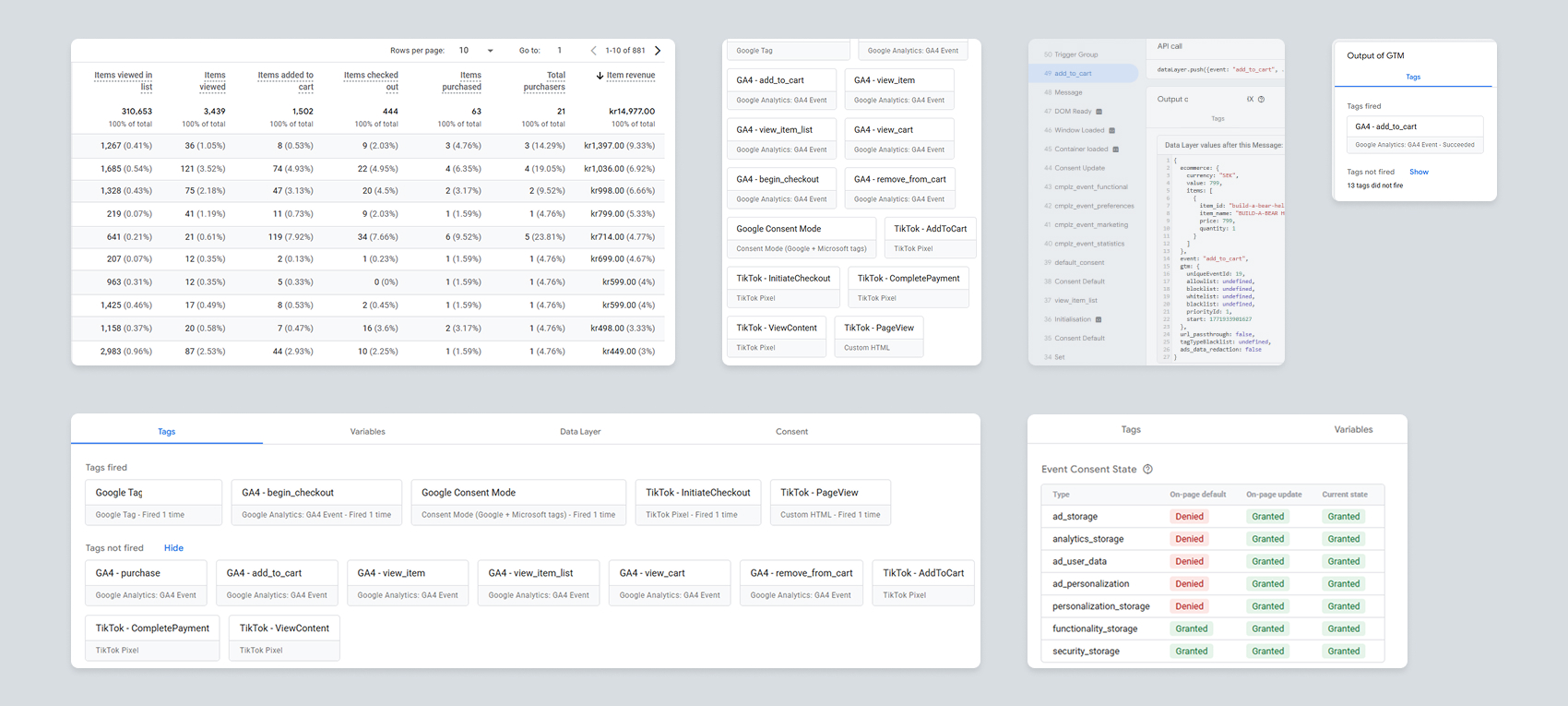This screenshot has width=1568, height=706.
Task: Click the security_storage consent type row
Action: click(1213, 651)
